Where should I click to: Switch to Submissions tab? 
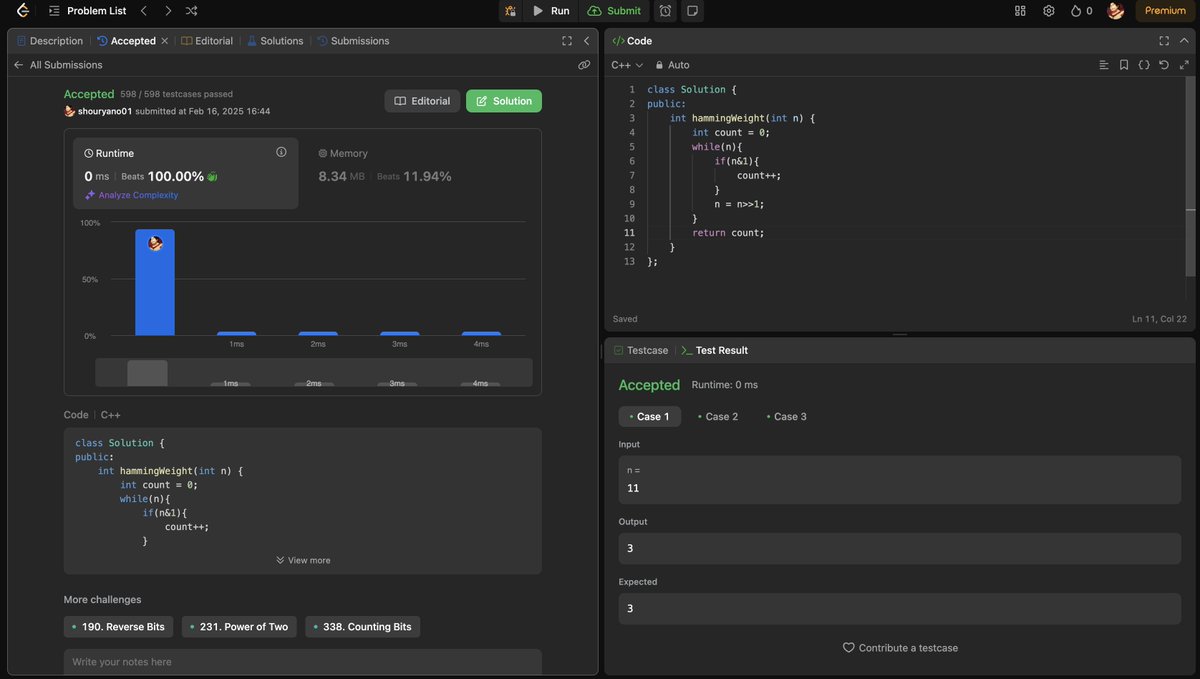353,41
